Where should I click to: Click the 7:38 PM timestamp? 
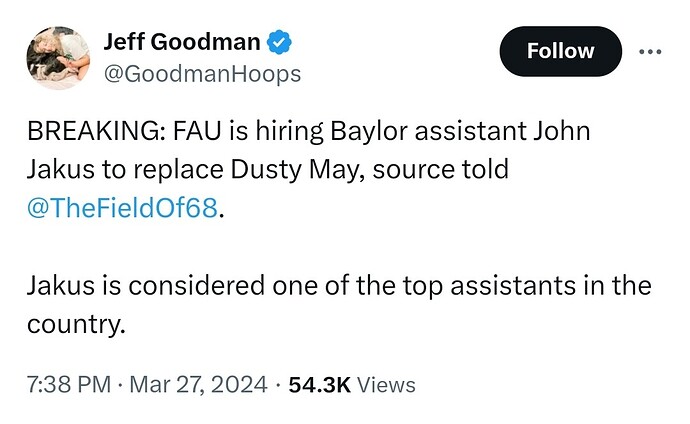66,384
